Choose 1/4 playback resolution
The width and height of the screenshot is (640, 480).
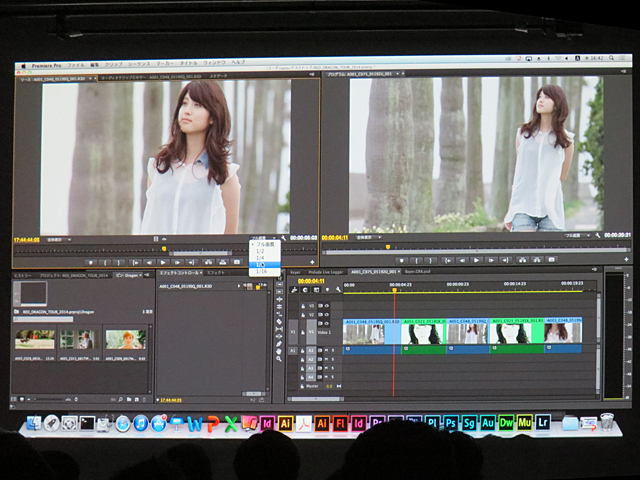(x=264, y=258)
